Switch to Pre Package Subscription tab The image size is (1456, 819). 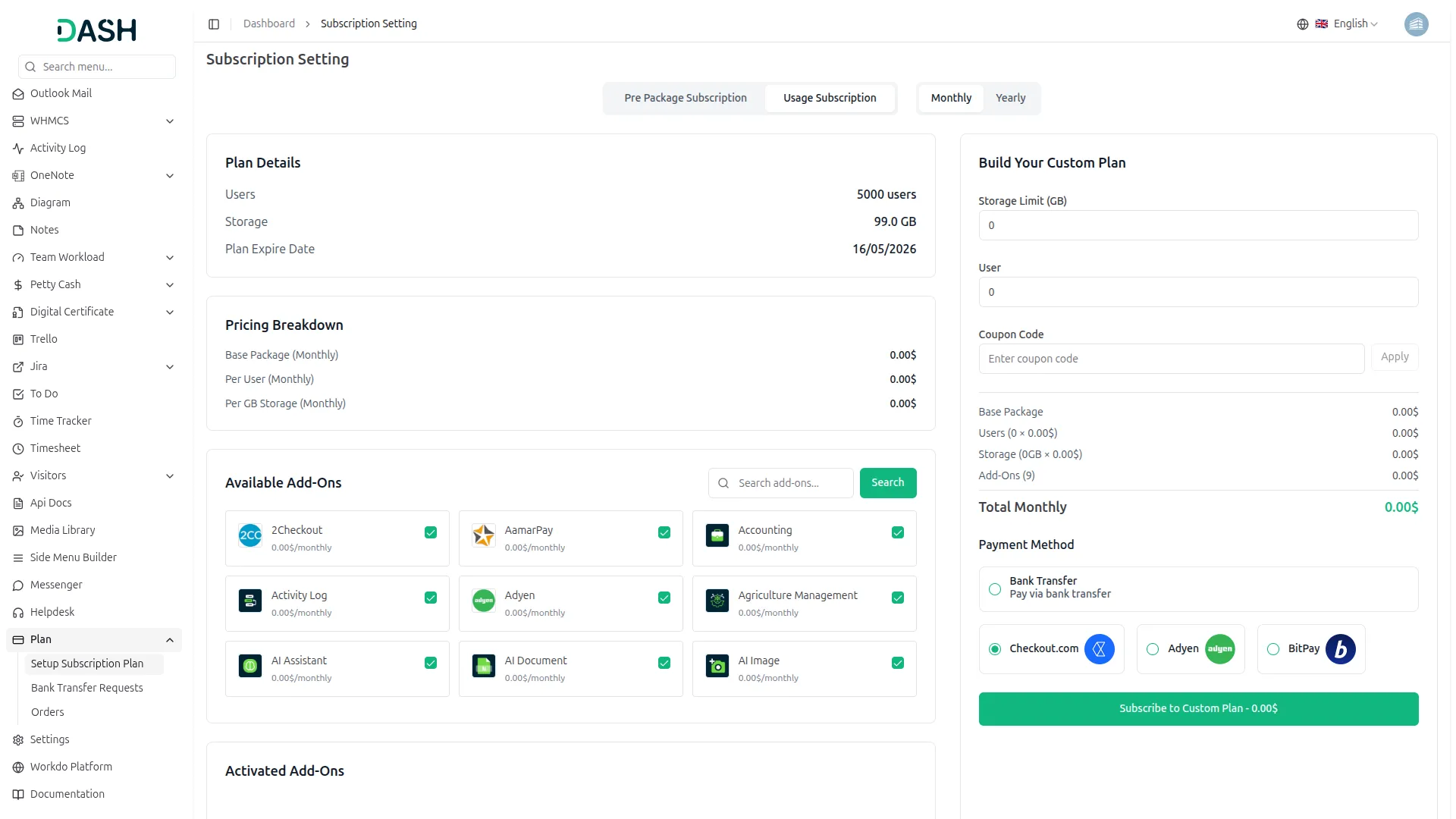[686, 99]
